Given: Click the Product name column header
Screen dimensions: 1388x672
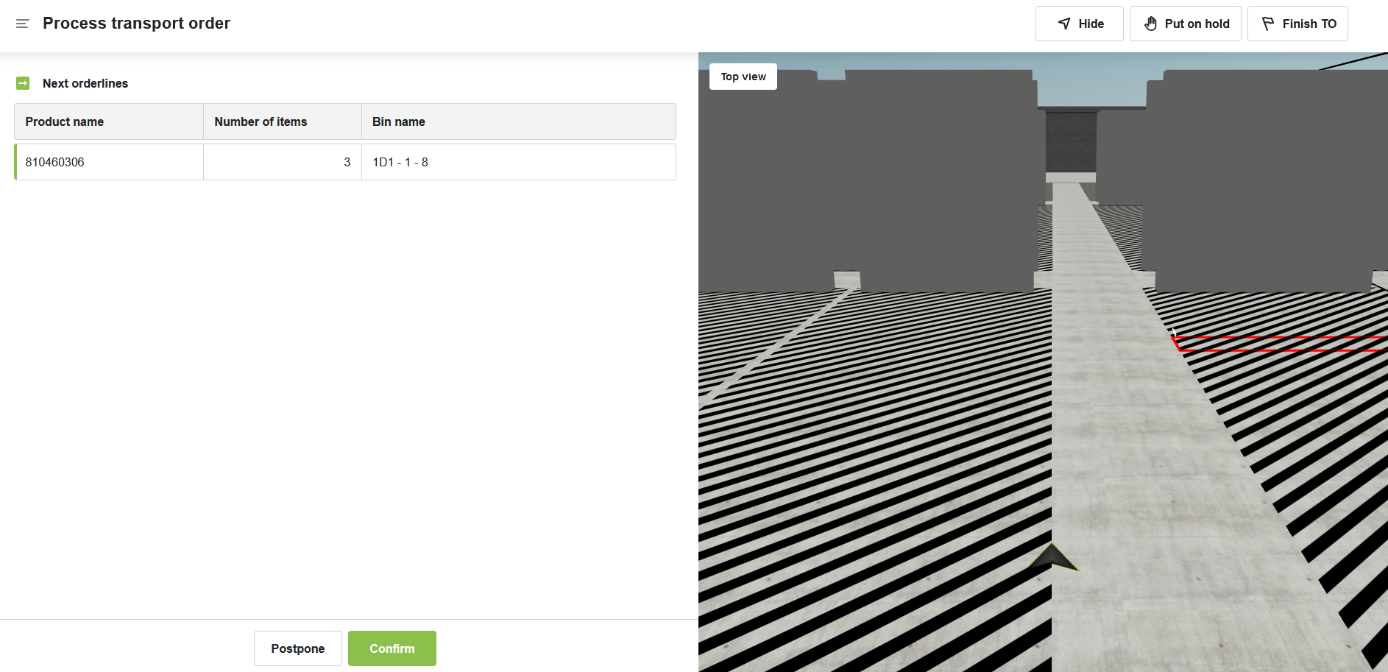Looking at the screenshot, I should point(109,121).
